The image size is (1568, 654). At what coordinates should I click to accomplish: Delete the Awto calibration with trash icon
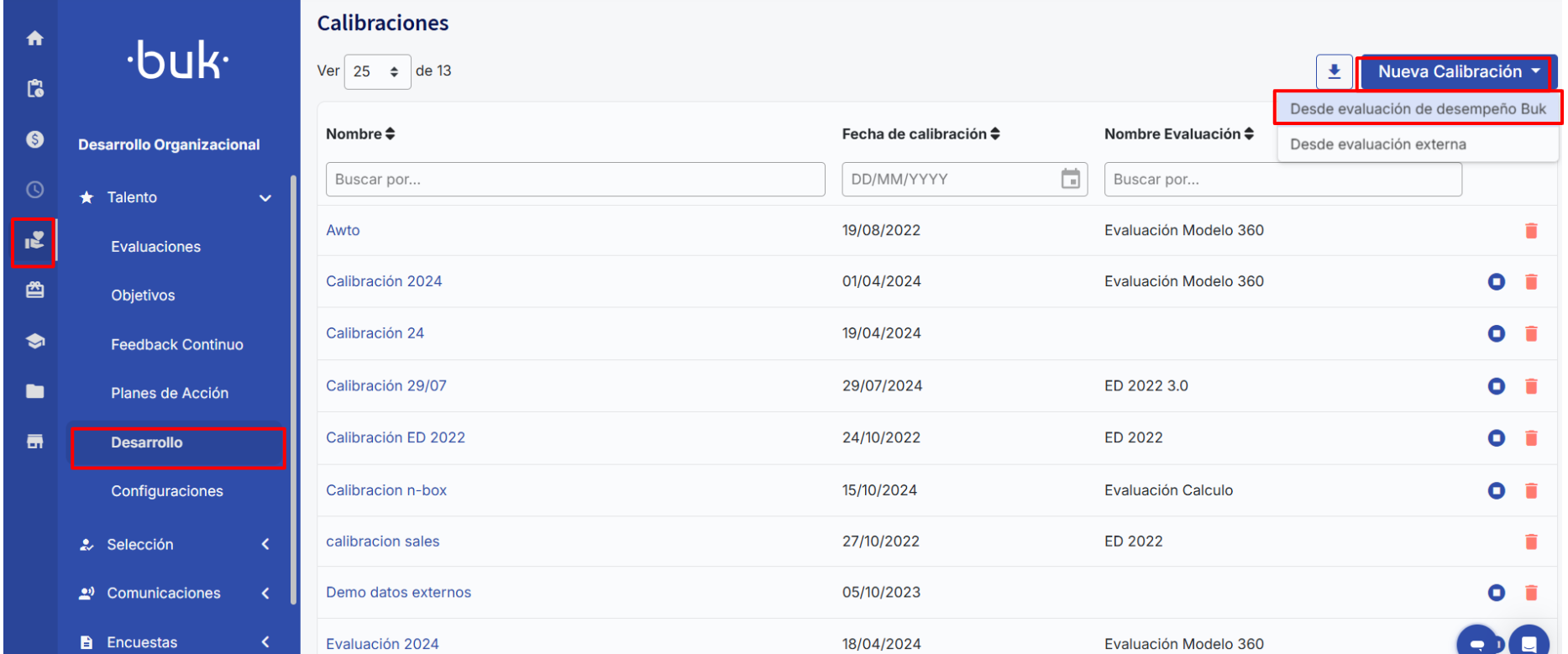[x=1531, y=231]
